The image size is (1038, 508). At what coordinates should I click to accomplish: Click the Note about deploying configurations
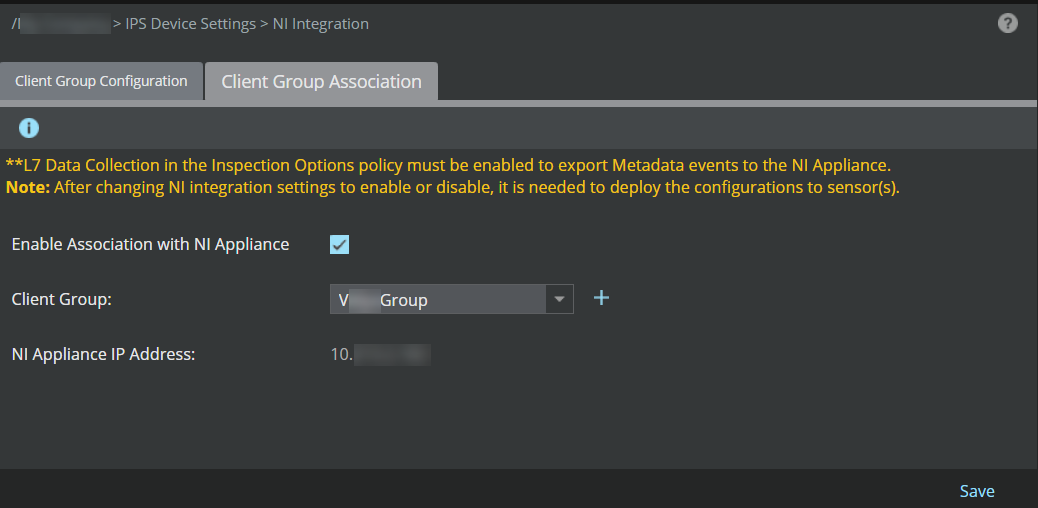tap(453, 187)
